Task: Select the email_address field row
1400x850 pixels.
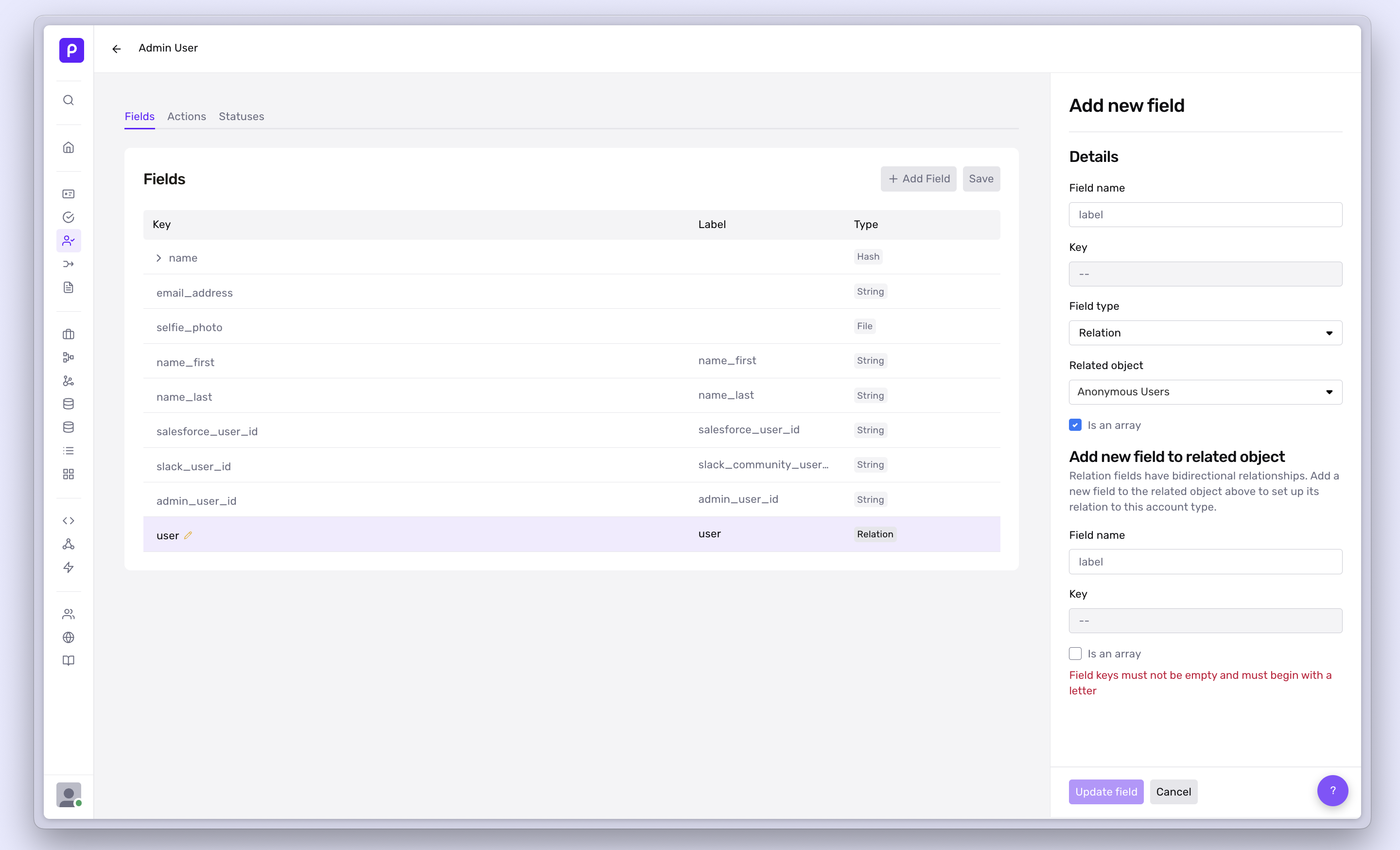Action: 572,292
